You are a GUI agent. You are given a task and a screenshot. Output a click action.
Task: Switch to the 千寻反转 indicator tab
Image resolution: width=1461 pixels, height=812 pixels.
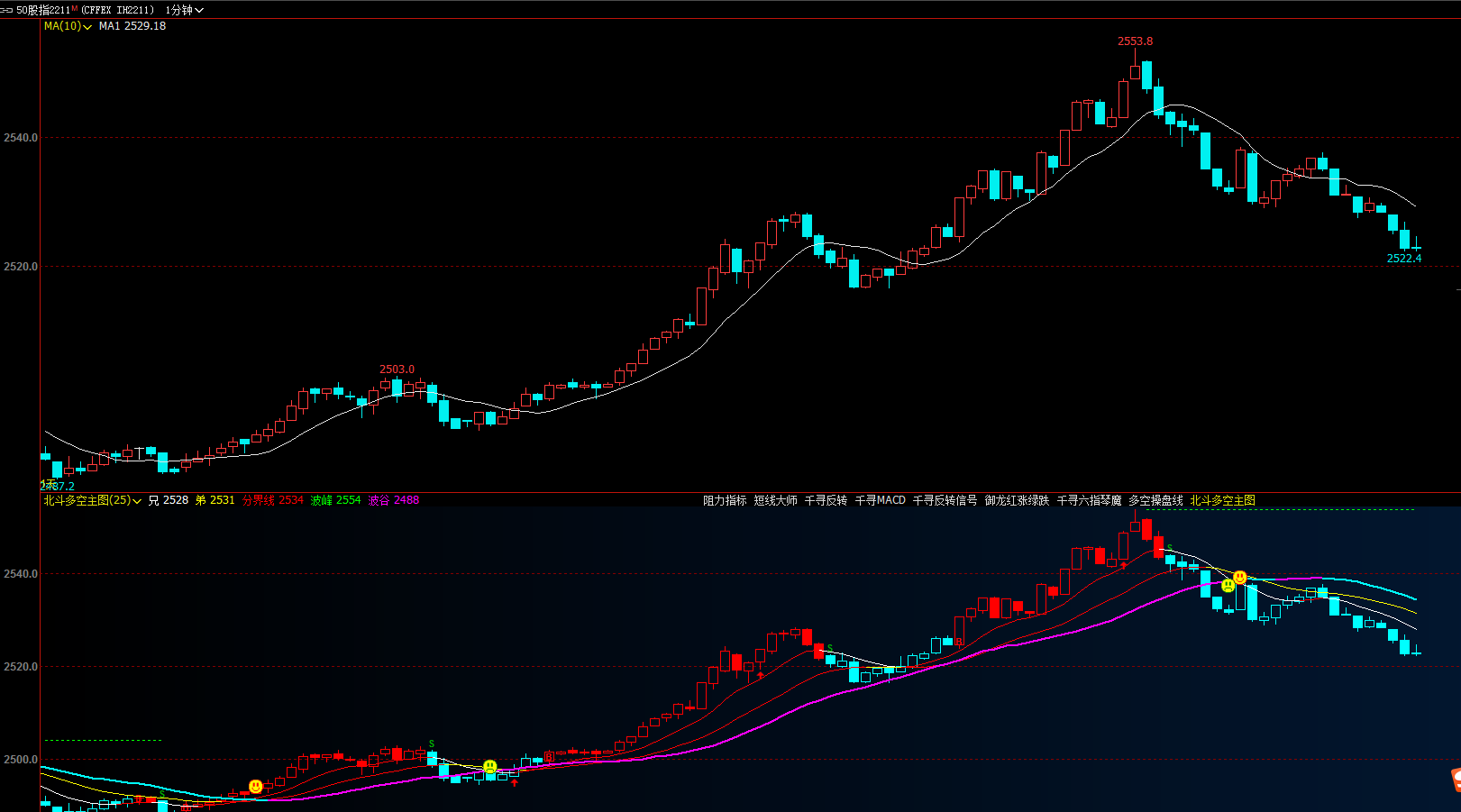(826, 500)
